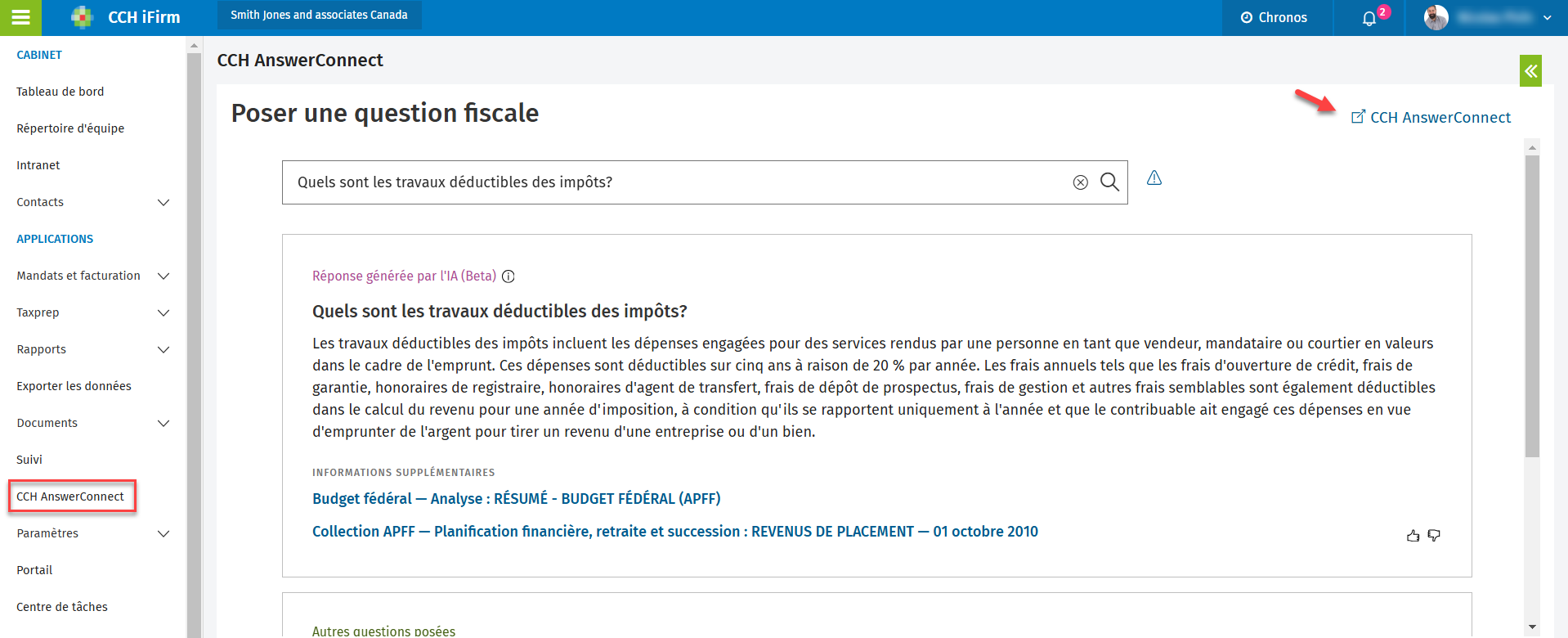
Task: Go to Tableau de bord
Action: 60,92
